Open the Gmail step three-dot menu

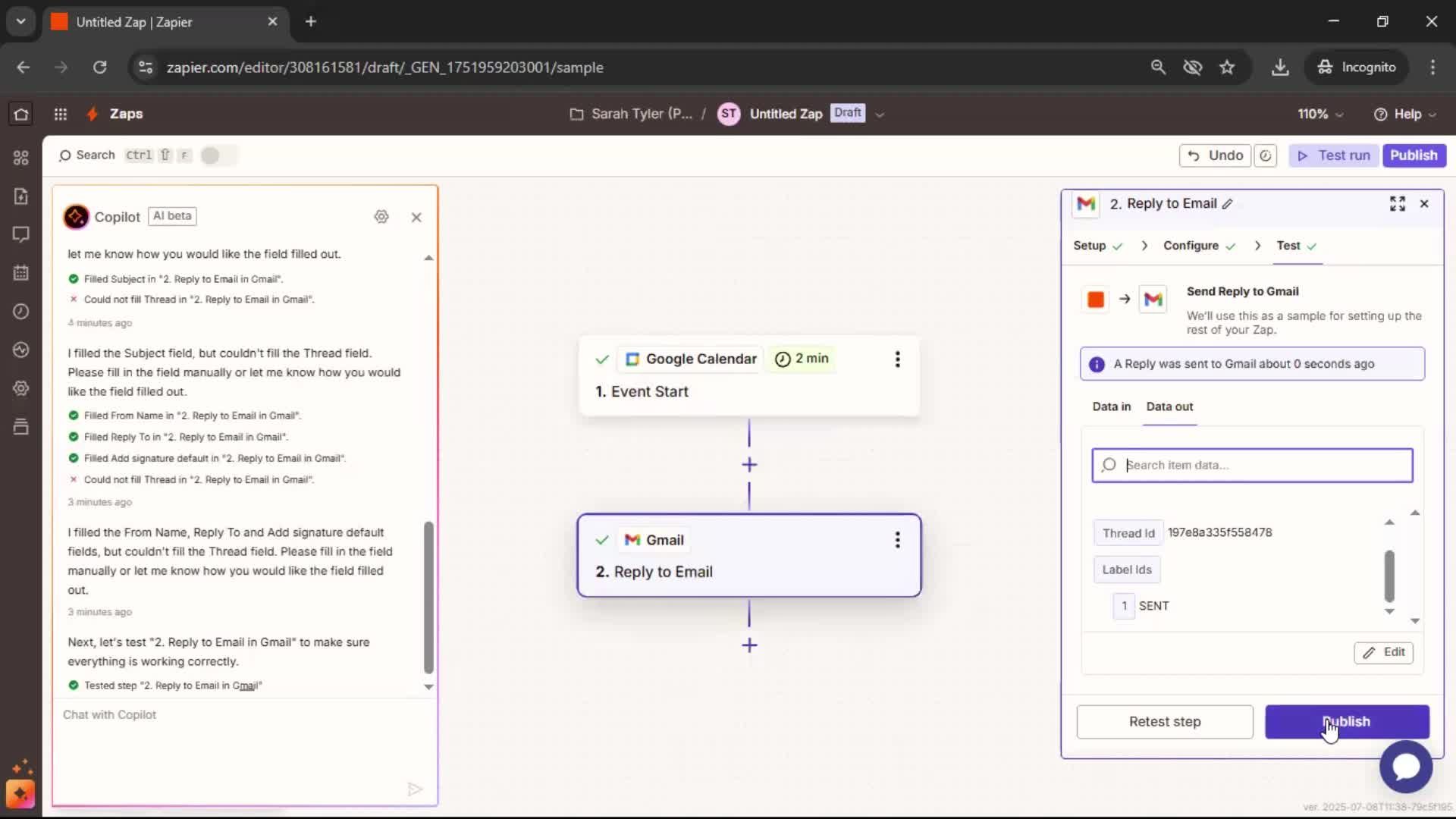point(898,540)
